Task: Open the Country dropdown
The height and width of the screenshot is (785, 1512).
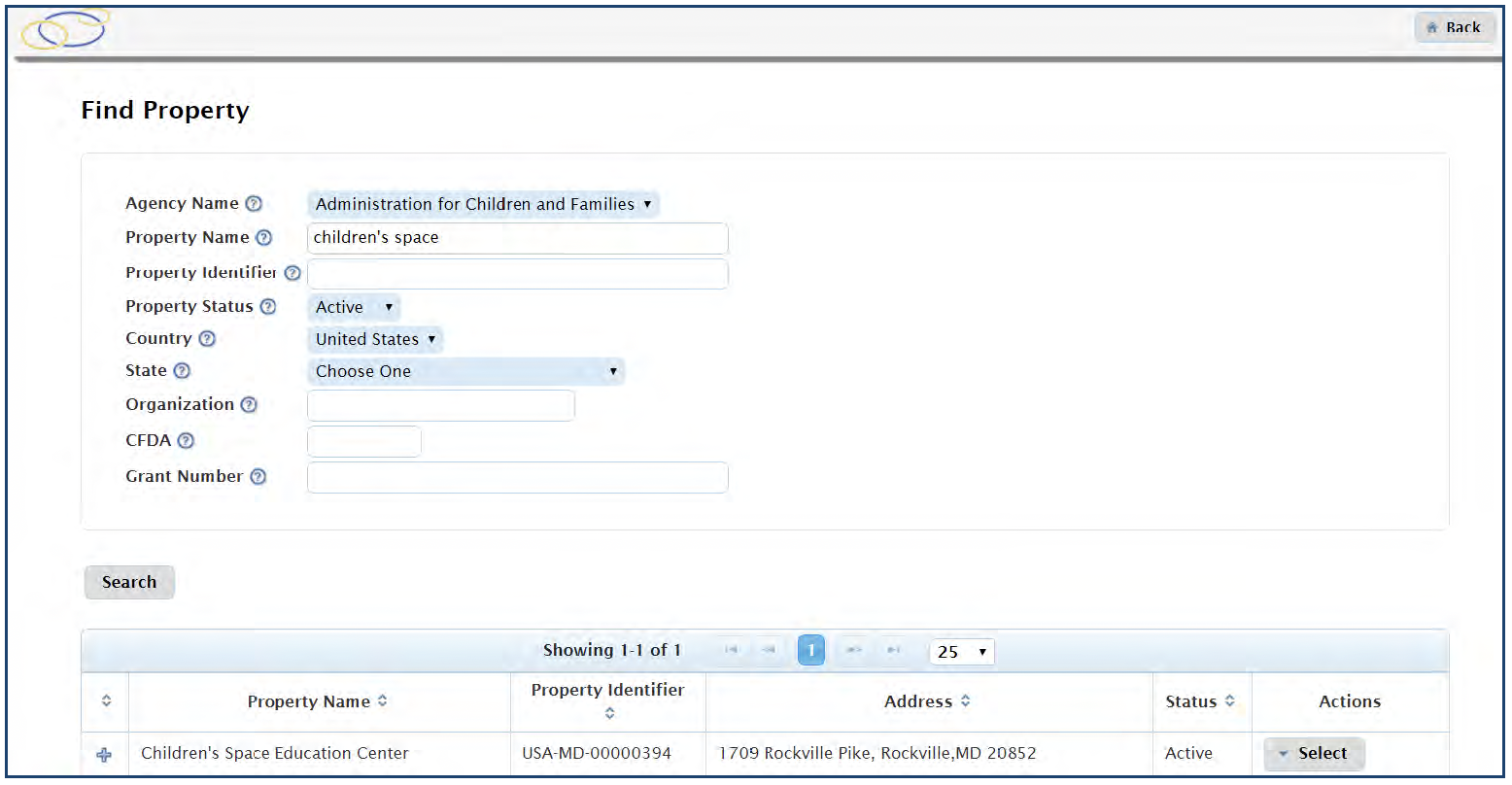Action: coord(375,340)
